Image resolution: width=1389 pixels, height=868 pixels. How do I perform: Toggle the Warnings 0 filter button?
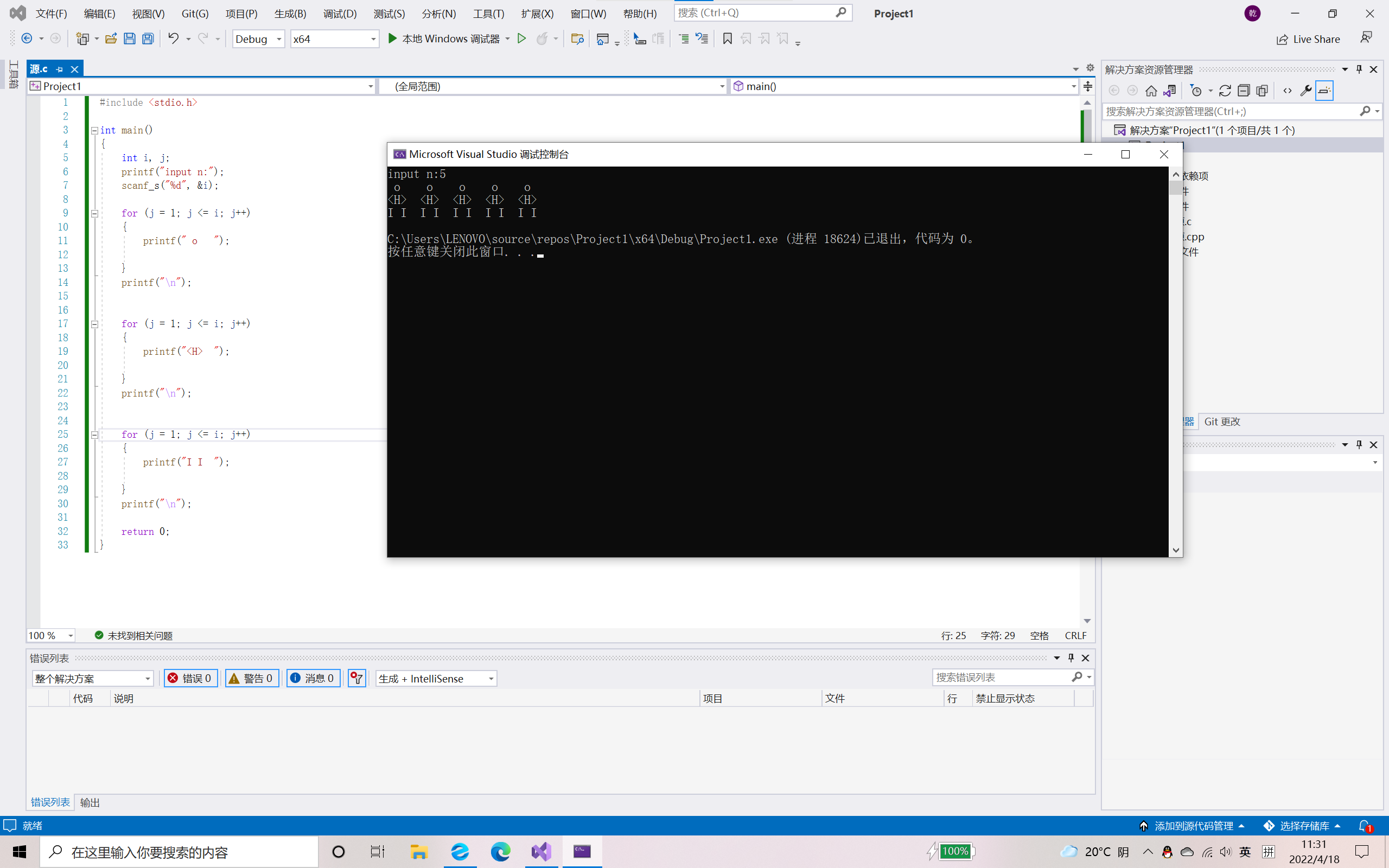[x=251, y=678]
